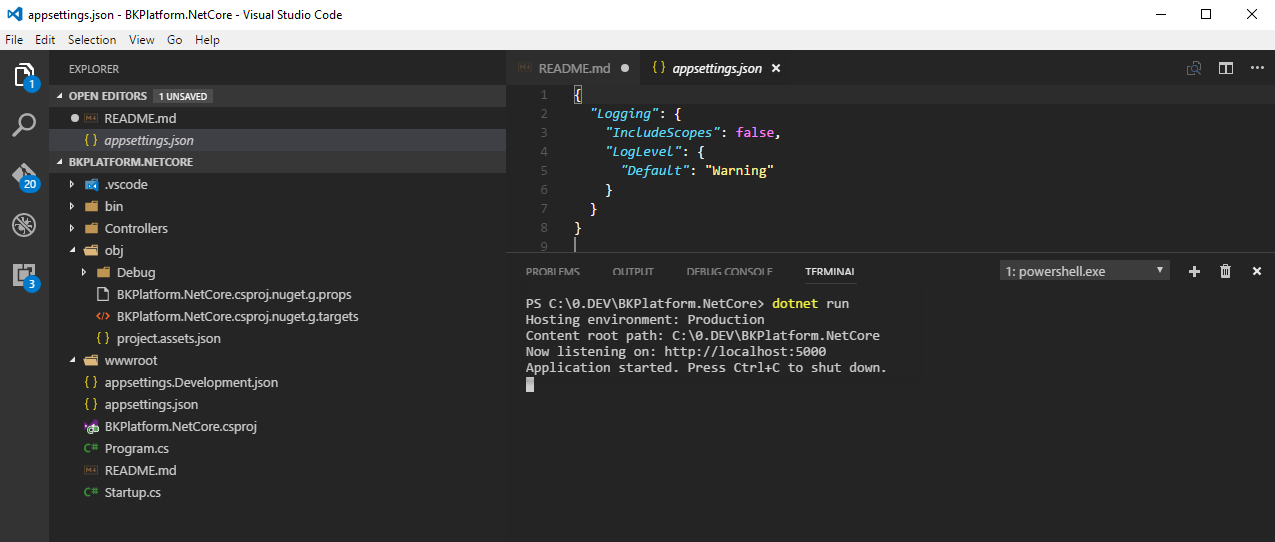
Task: Open the Debug view in activity bar
Action: tap(24, 225)
